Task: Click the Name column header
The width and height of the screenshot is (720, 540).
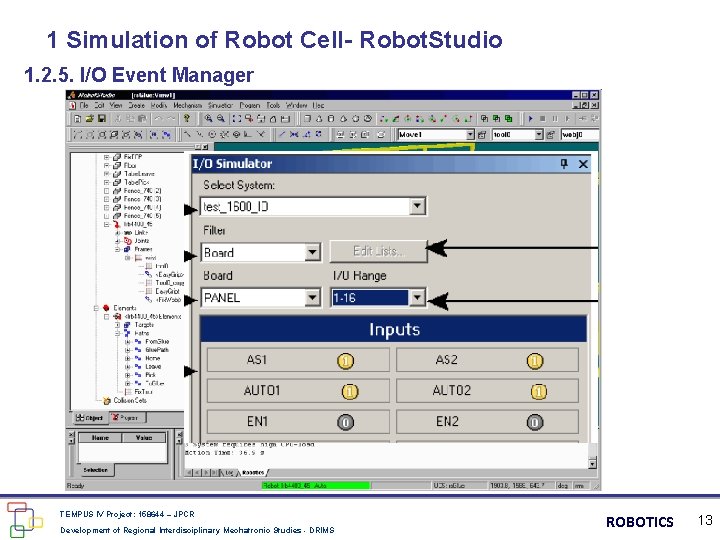Action: pyautogui.click(x=100, y=438)
